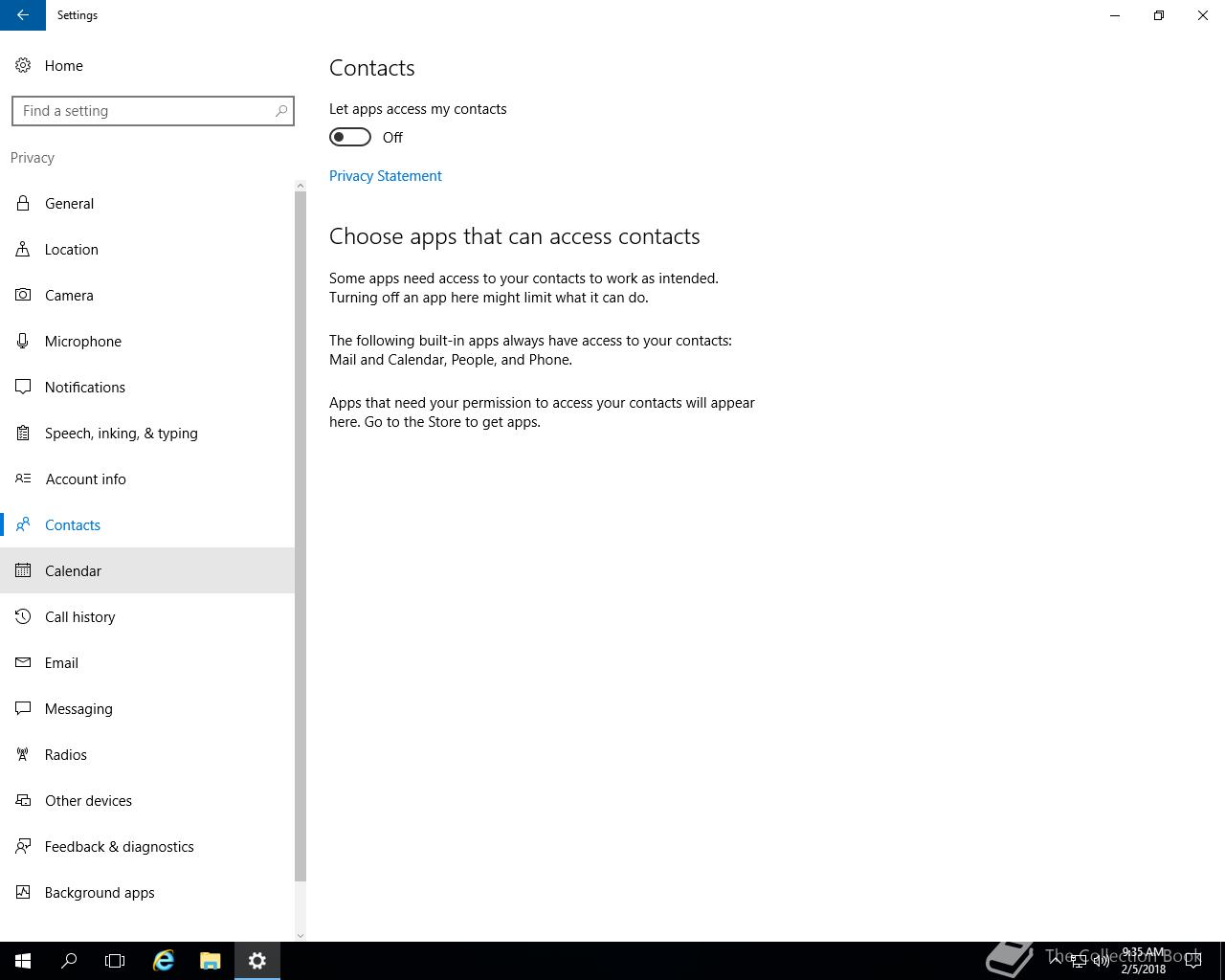The height and width of the screenshot is (980, 1225).
Task: Click the Background apps icon
Action: coord(23,892)
